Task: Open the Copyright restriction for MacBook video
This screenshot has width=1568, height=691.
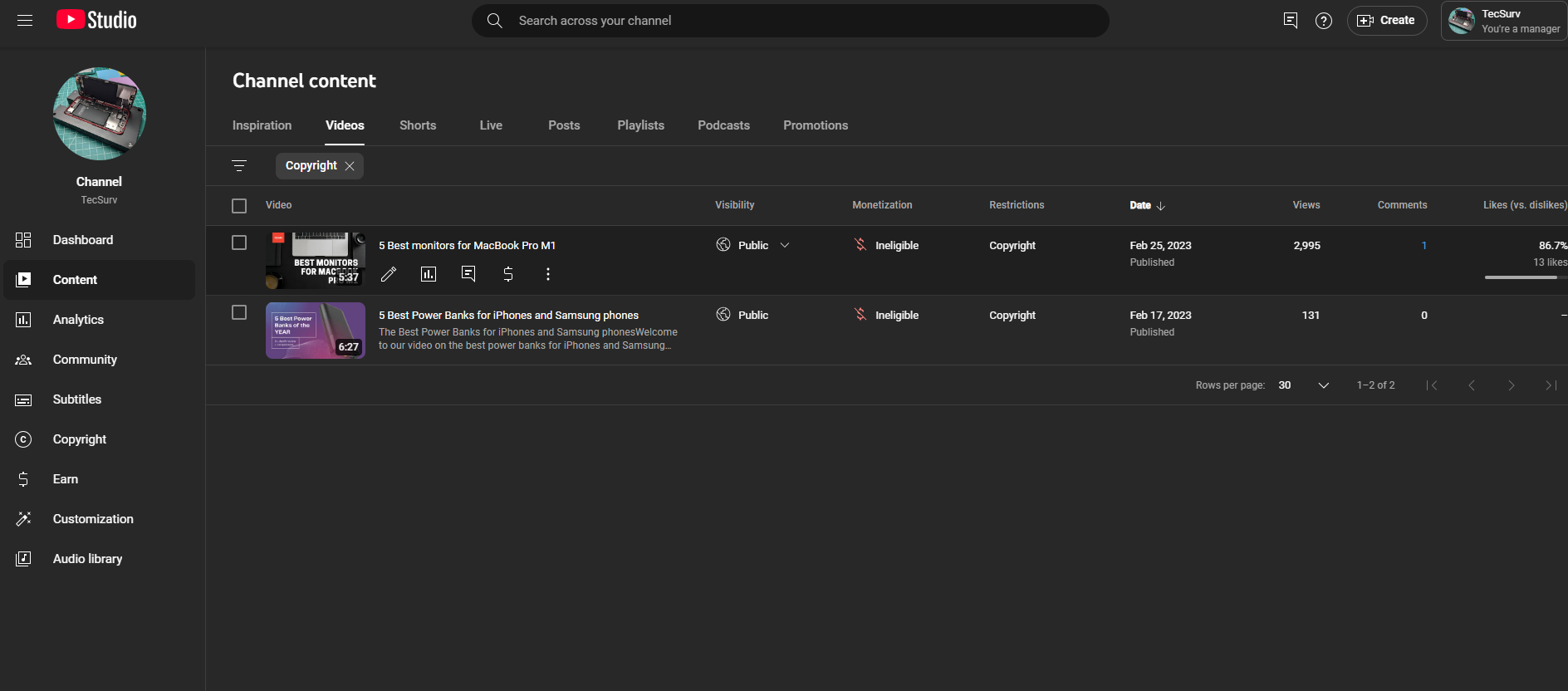Action: click(1012, 245)
